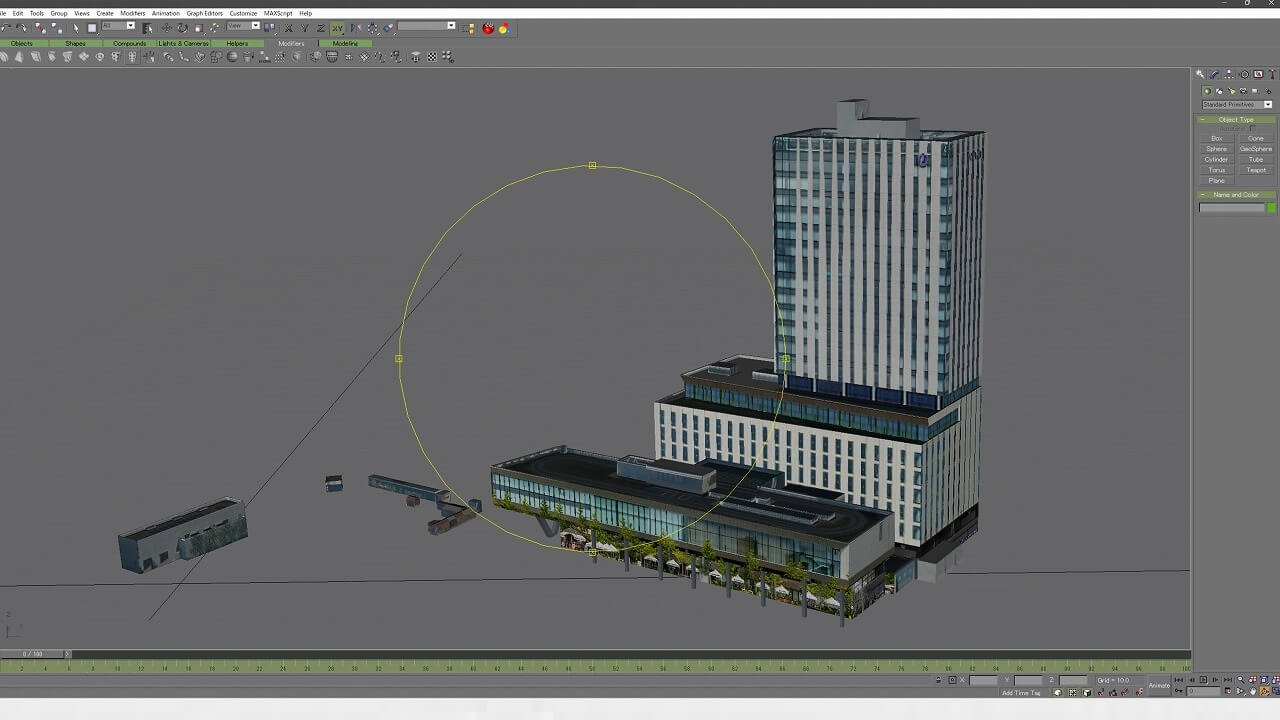1280x720 pixels.
Task: Open the Standard Primitives dropdown
Action: pos(1237,104)
